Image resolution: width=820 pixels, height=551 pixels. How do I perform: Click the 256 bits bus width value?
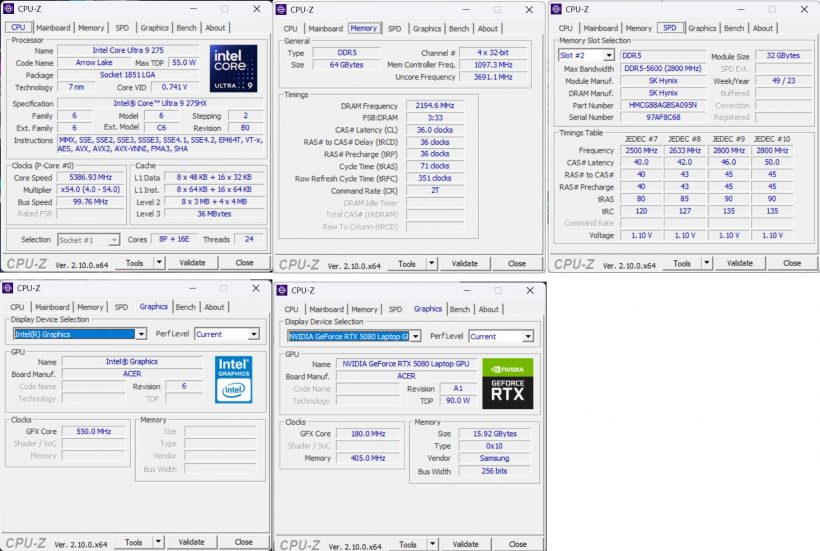(495, 471)
